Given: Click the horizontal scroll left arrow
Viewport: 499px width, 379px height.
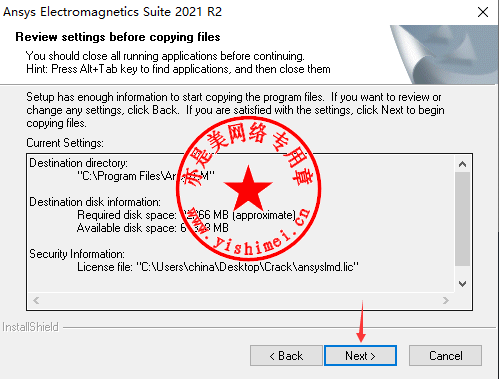Looking at the screenshot, I should click(x=36, y=301).
